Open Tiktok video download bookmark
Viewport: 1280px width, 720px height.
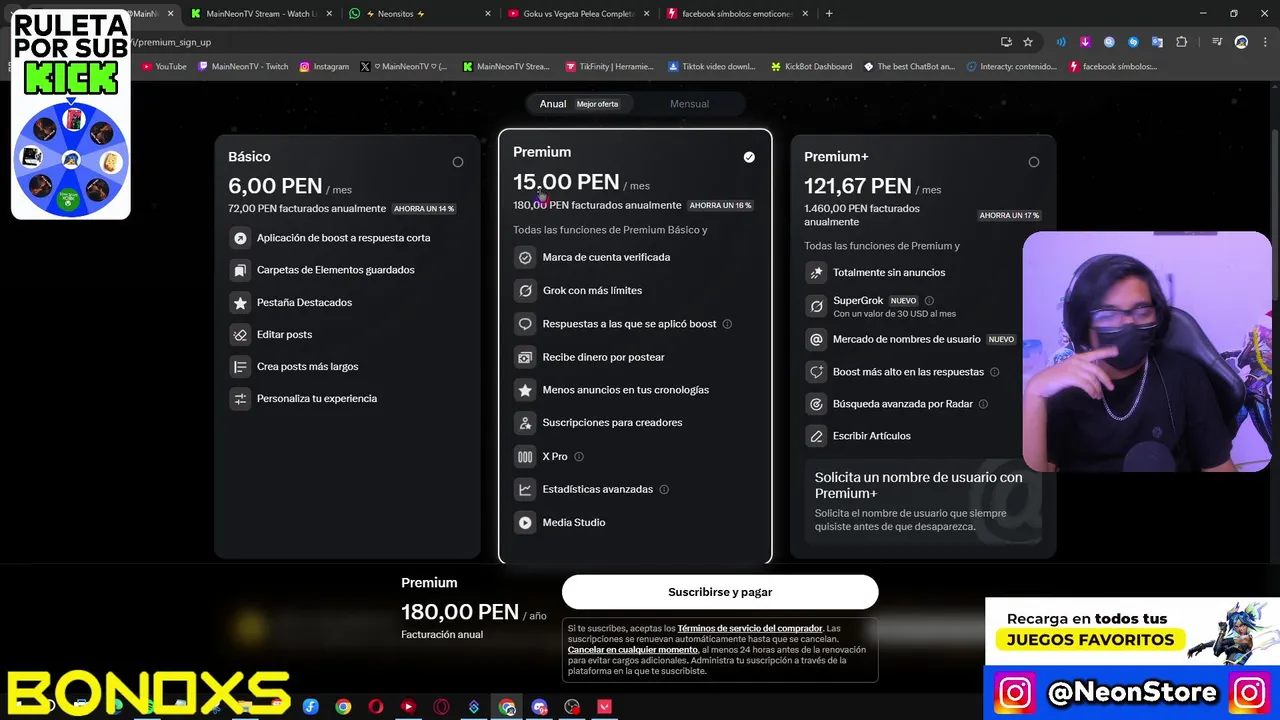pyautogui.click(x=711, y=67)
